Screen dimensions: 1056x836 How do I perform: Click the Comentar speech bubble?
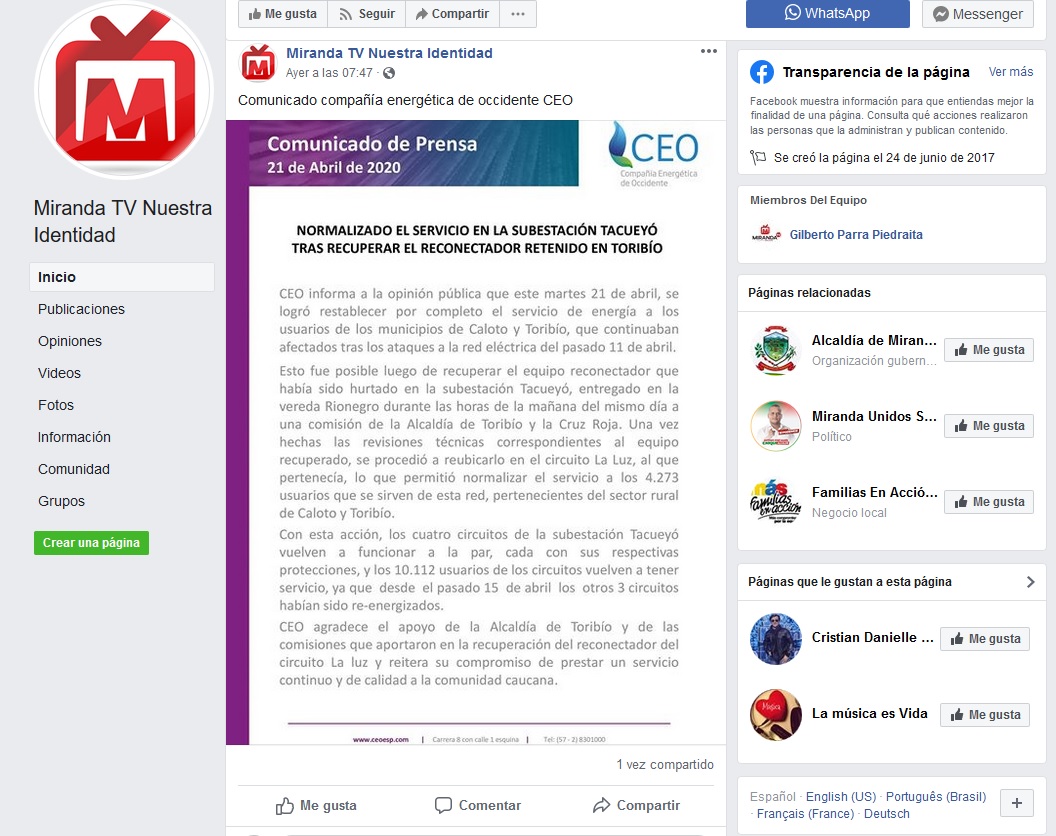click(x=477, y=806)
